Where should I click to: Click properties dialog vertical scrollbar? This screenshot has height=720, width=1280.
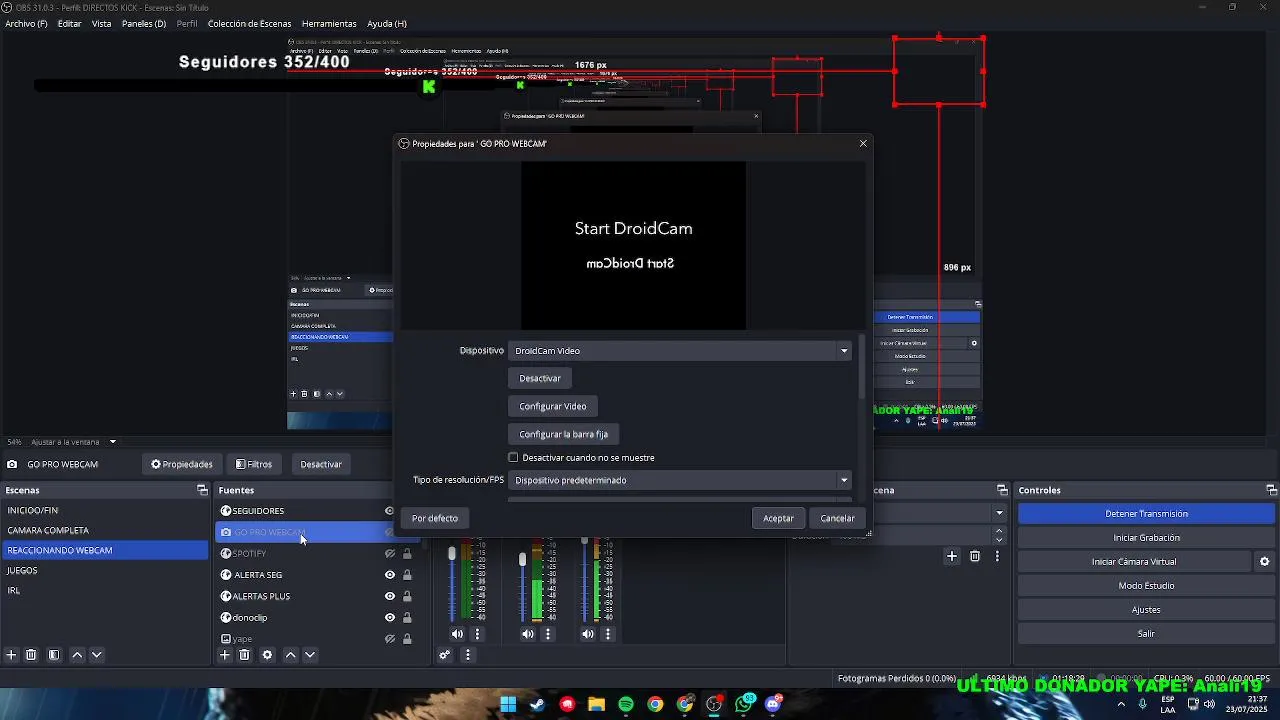[x=862, y=368]
